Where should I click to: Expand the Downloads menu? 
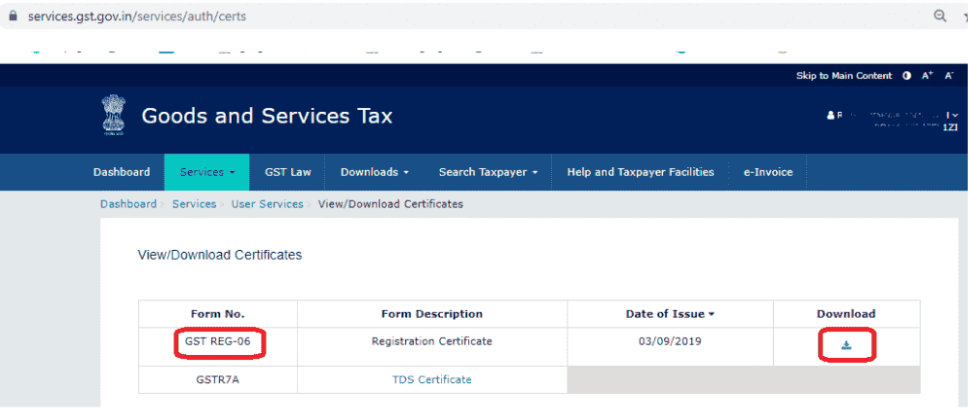point(374,172)
